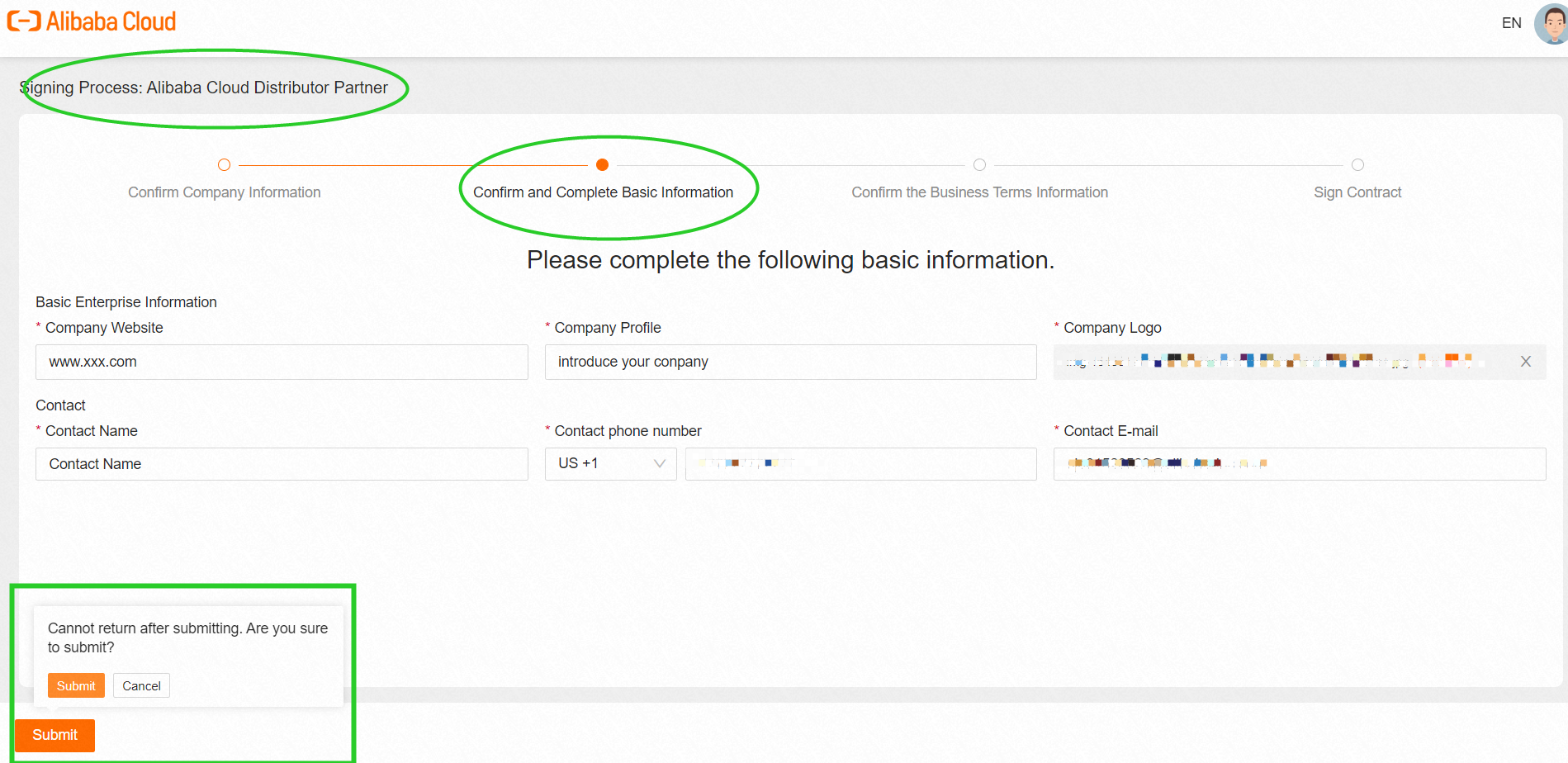This screenshot has width=1568, height=763.
Task: Click the Confirm Company Information step circle
Action: tap(224, 164)
